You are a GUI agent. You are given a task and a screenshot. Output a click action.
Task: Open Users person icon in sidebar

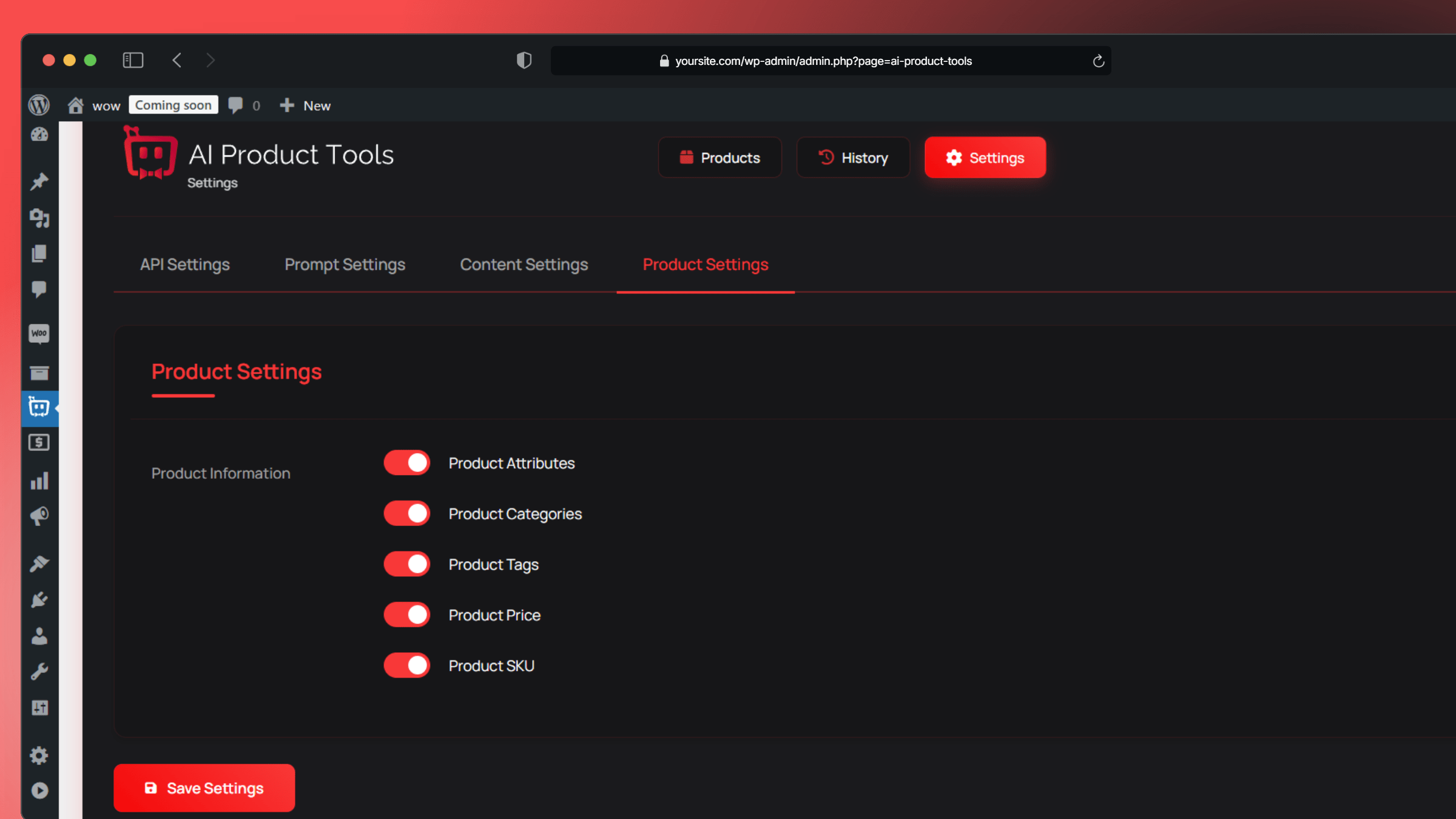(39, 635)
